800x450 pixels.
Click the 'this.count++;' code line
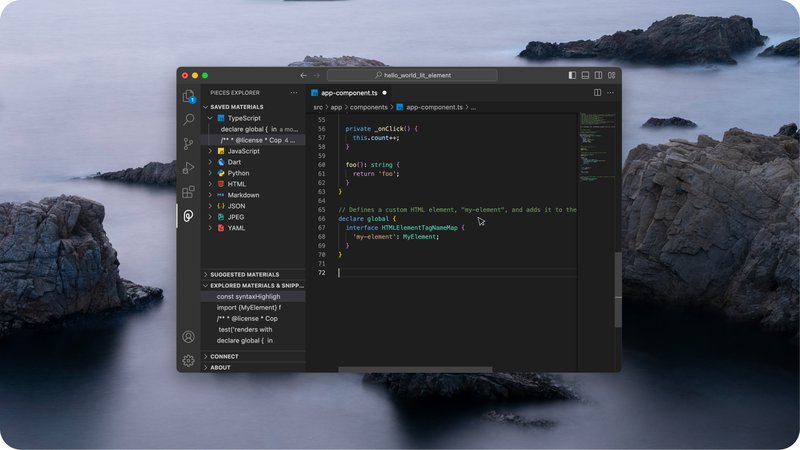tap(376, 138)
